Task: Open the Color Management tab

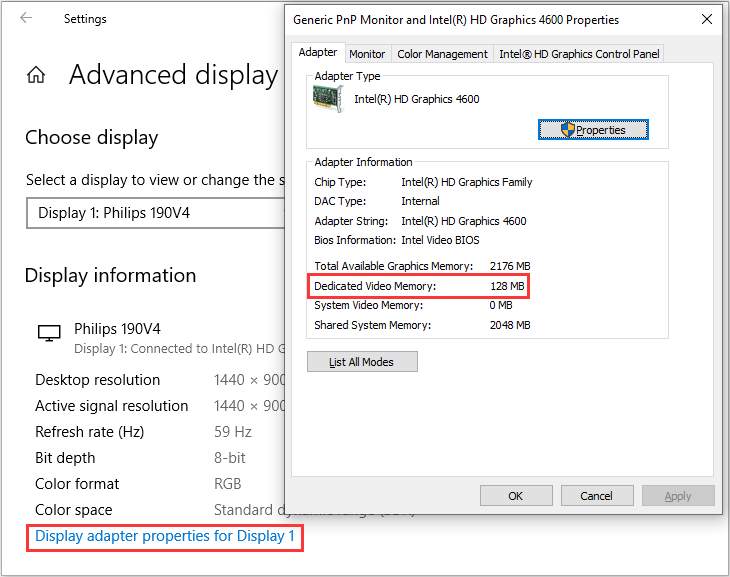Action: (442, 54)
